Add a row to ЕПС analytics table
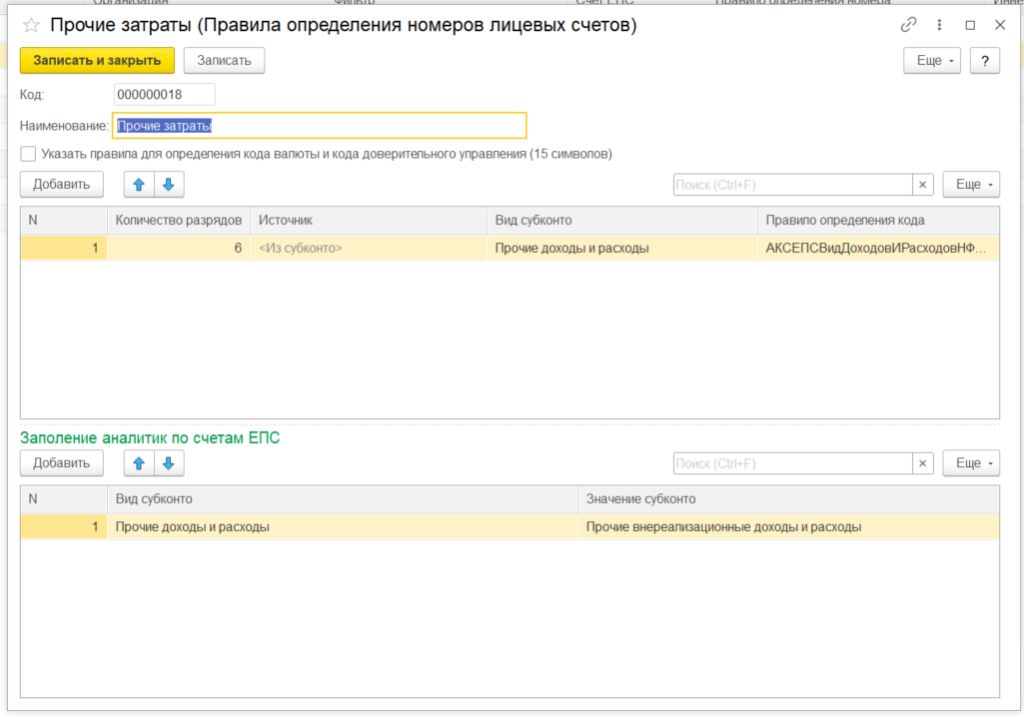The image size is (1024, 717). (x=61, y=463)
